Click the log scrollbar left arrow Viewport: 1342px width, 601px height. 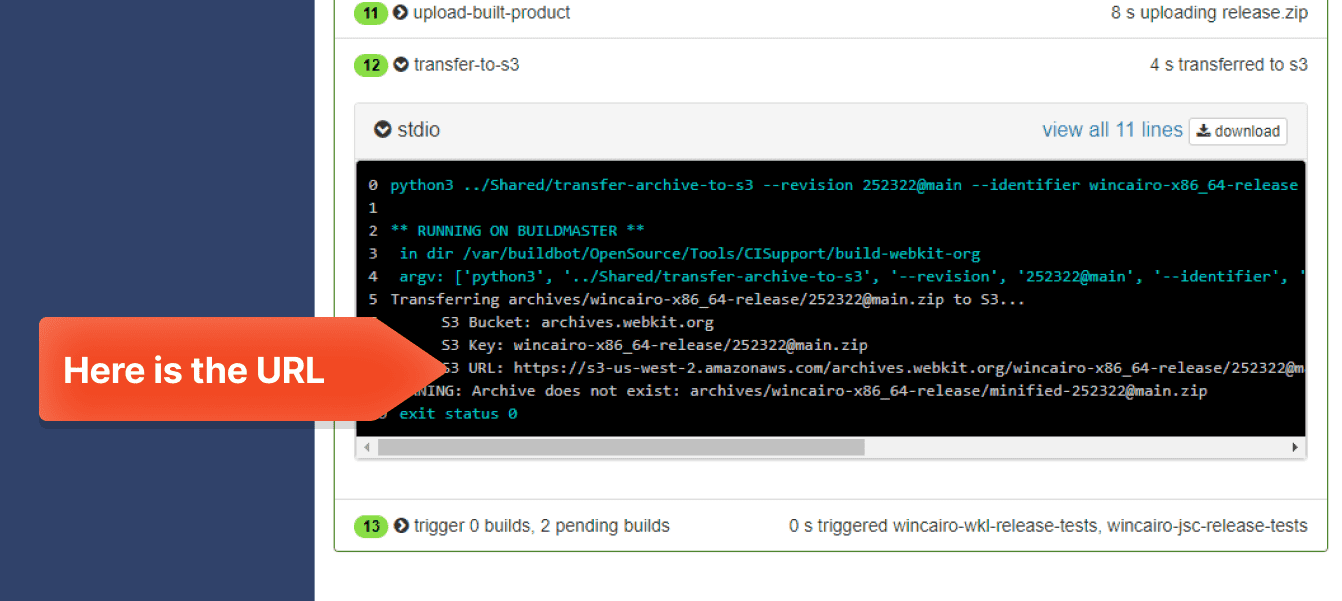[366, 447]
